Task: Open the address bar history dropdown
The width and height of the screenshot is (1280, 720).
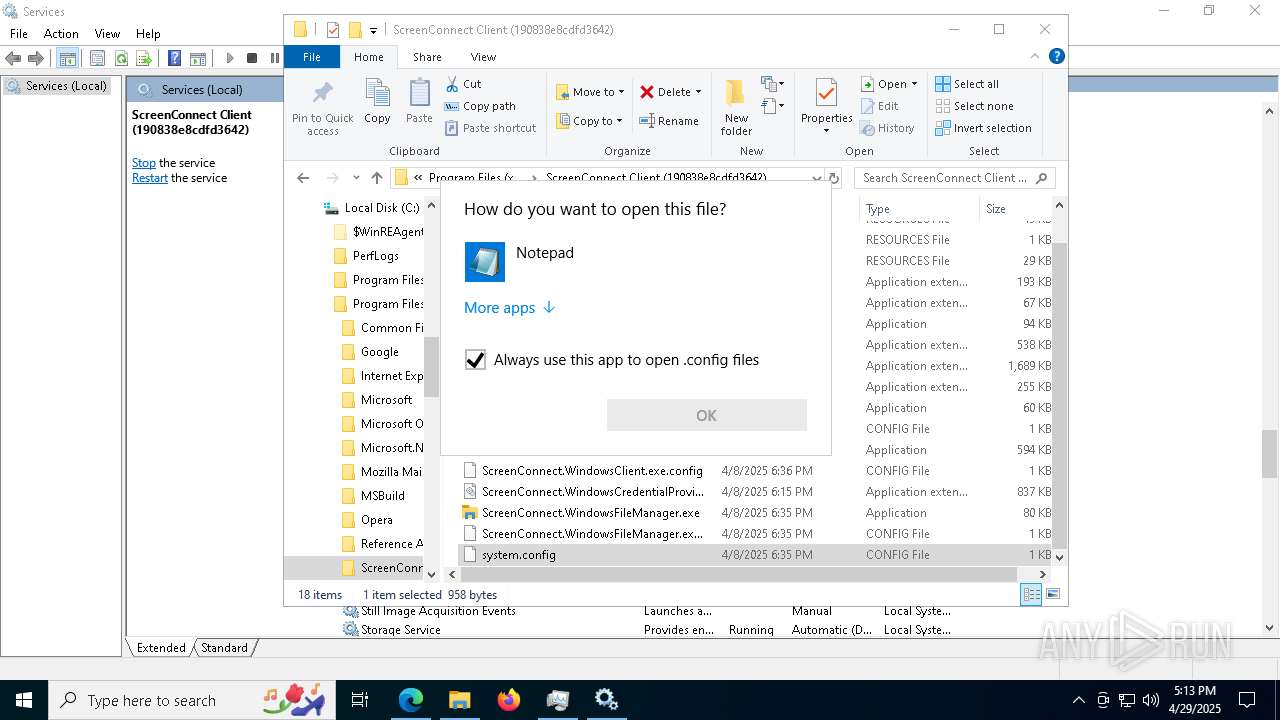Action: [x=817, y=178]
